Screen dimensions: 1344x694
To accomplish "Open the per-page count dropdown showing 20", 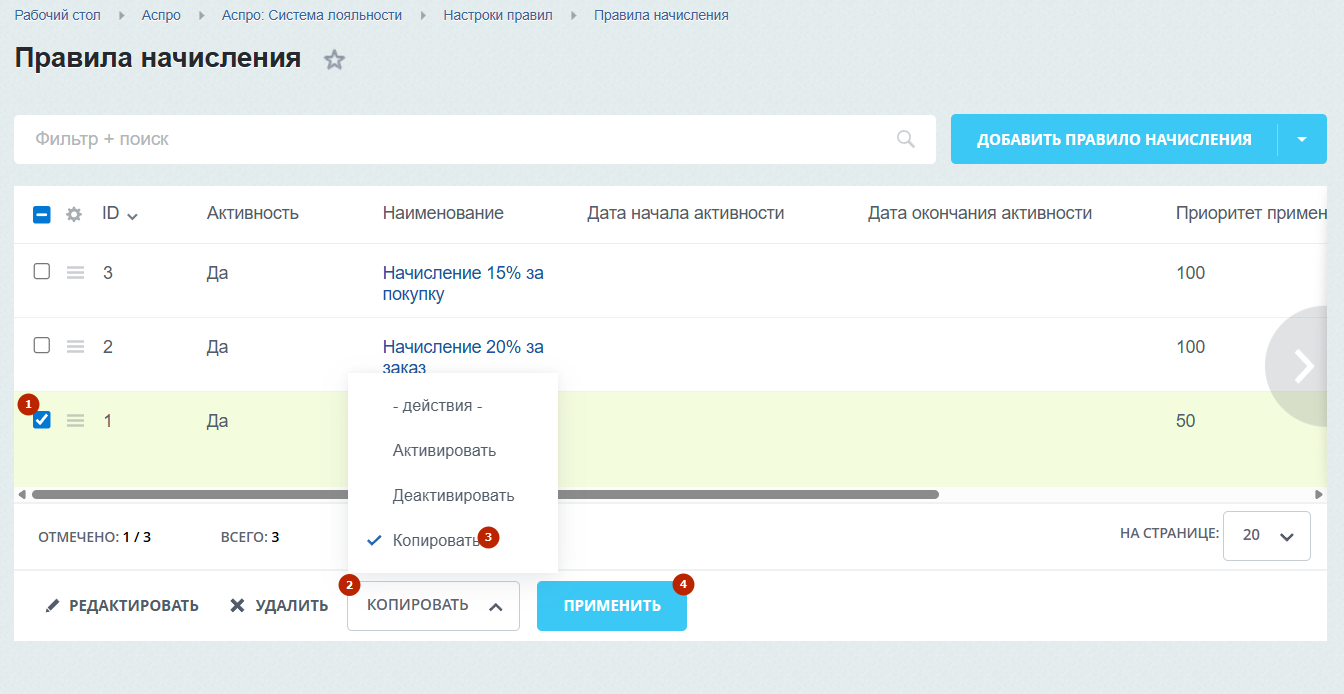I will [1266, 535].
